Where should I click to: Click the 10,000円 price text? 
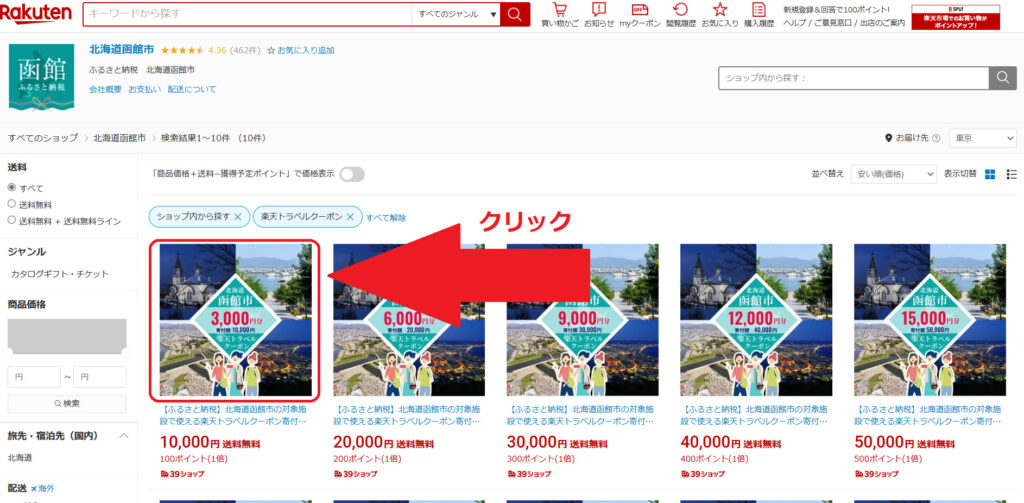(189, 442)
